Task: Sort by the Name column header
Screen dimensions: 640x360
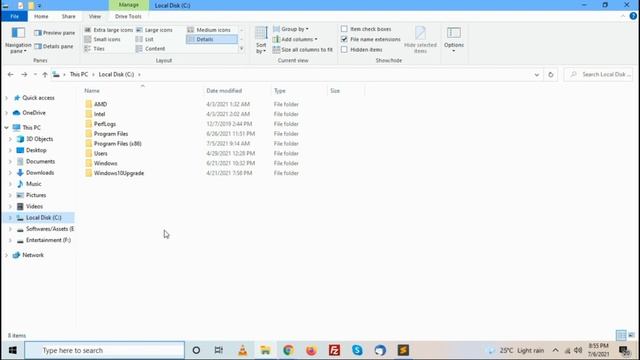Action: pos(142,91)
